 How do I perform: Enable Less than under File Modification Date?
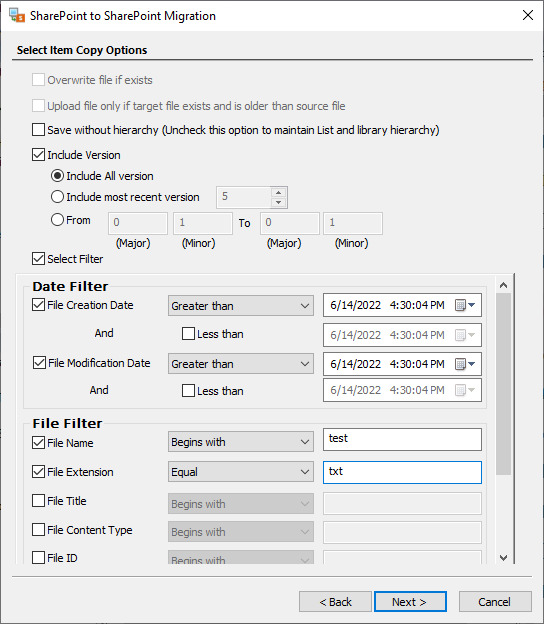click(188, 390)
